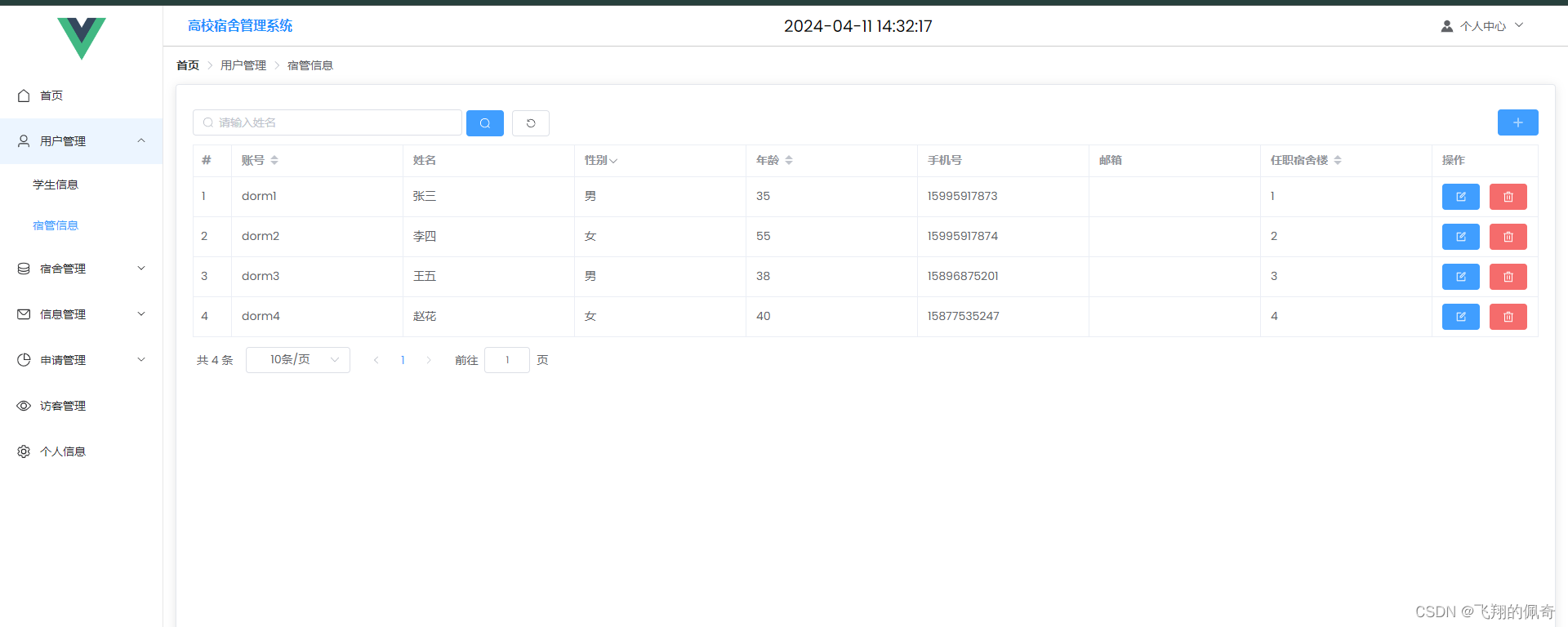This screenshot has width=1568, height=627.
Task: Open 学生信息 in sidebar
Action: (56, 185)
